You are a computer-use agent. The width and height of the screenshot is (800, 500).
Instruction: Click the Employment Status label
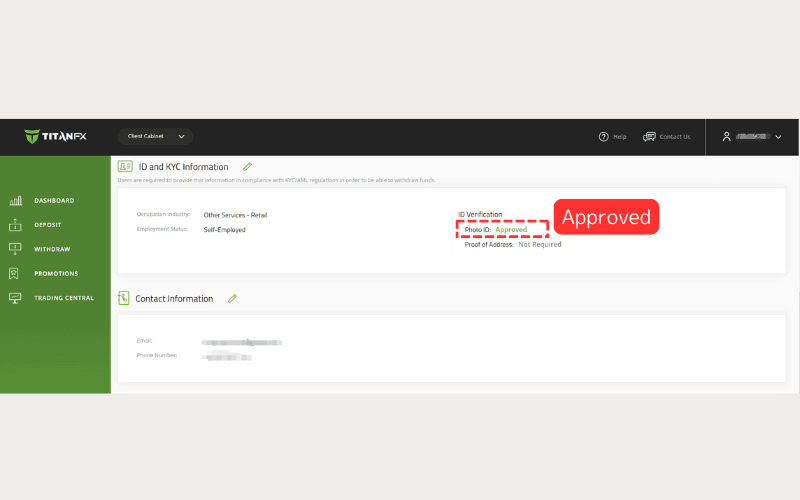coord(162,229)
